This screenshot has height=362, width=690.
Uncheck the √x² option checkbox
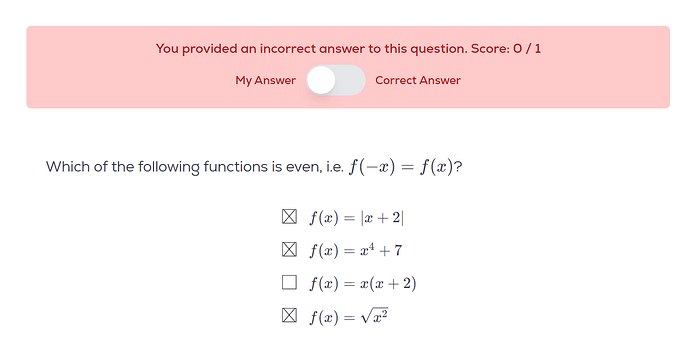pos(289,315)
